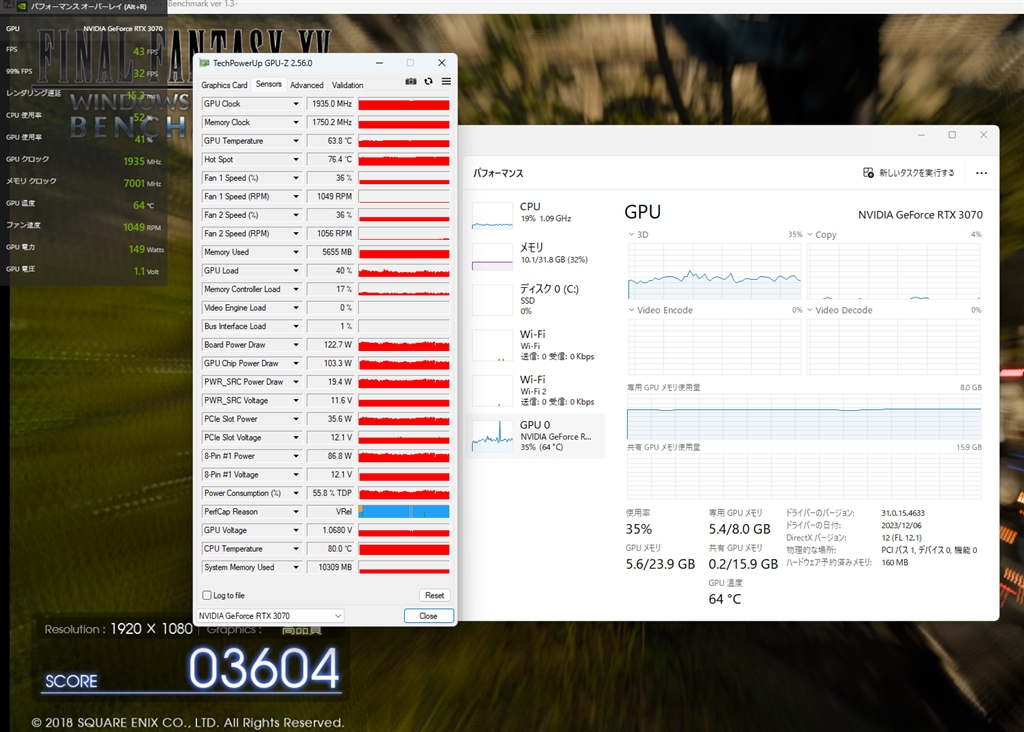Click the GPU 温度 64 °C reading
Screen dimensions: 1024x732
point(725,599)
